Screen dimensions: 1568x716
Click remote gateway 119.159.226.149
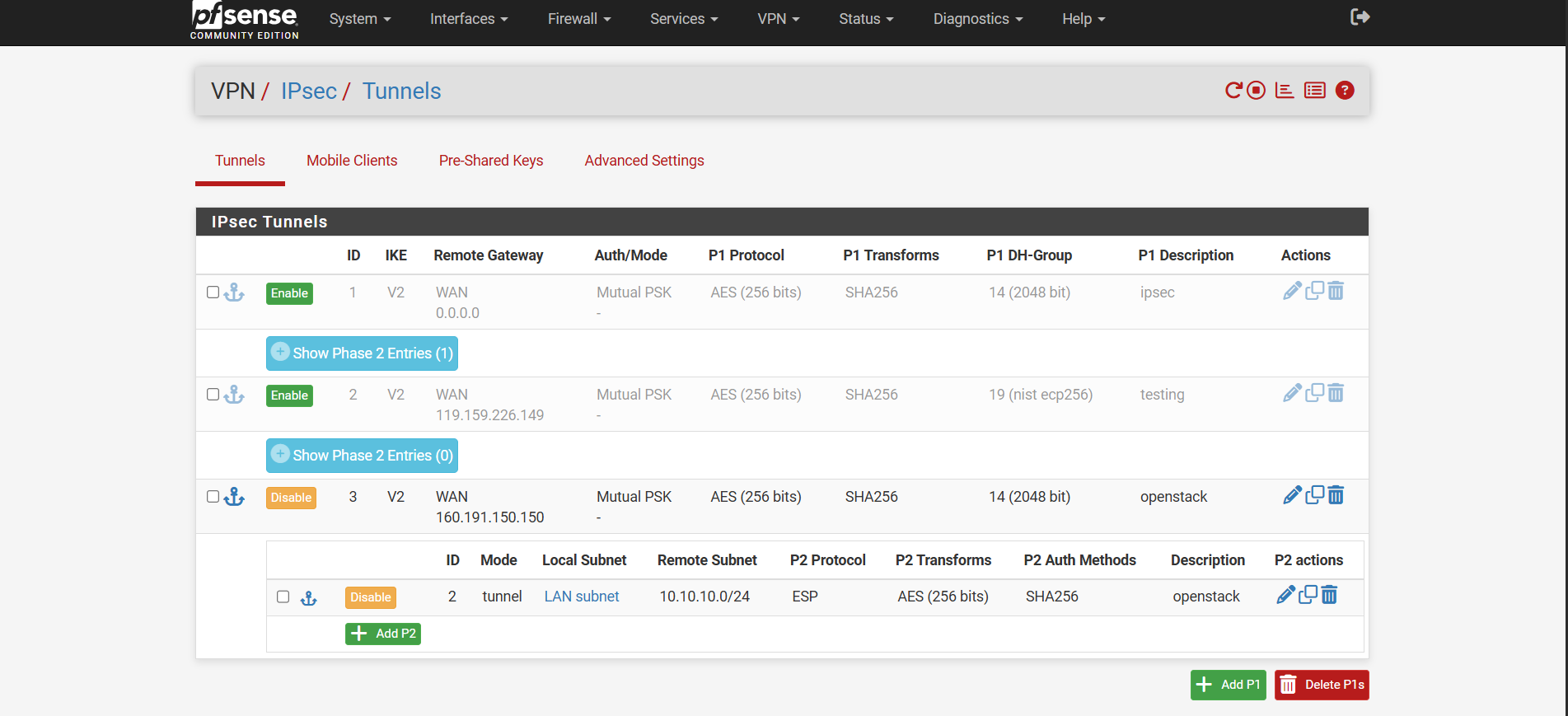coord(490,415)
